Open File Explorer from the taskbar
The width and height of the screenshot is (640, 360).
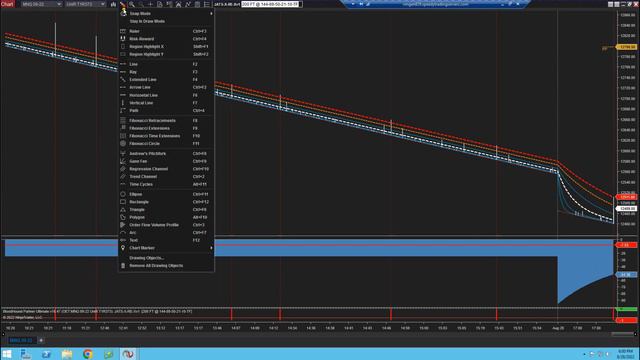click(67, 354)
